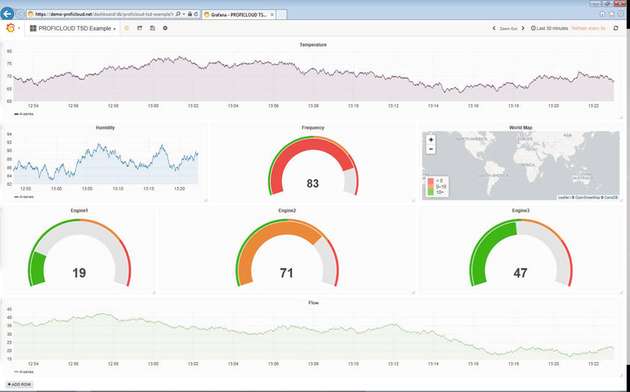The width and height of the screenshot is (630, 392).
Task: Click the Engine1 gauge value 19
Action: [79, 273]
